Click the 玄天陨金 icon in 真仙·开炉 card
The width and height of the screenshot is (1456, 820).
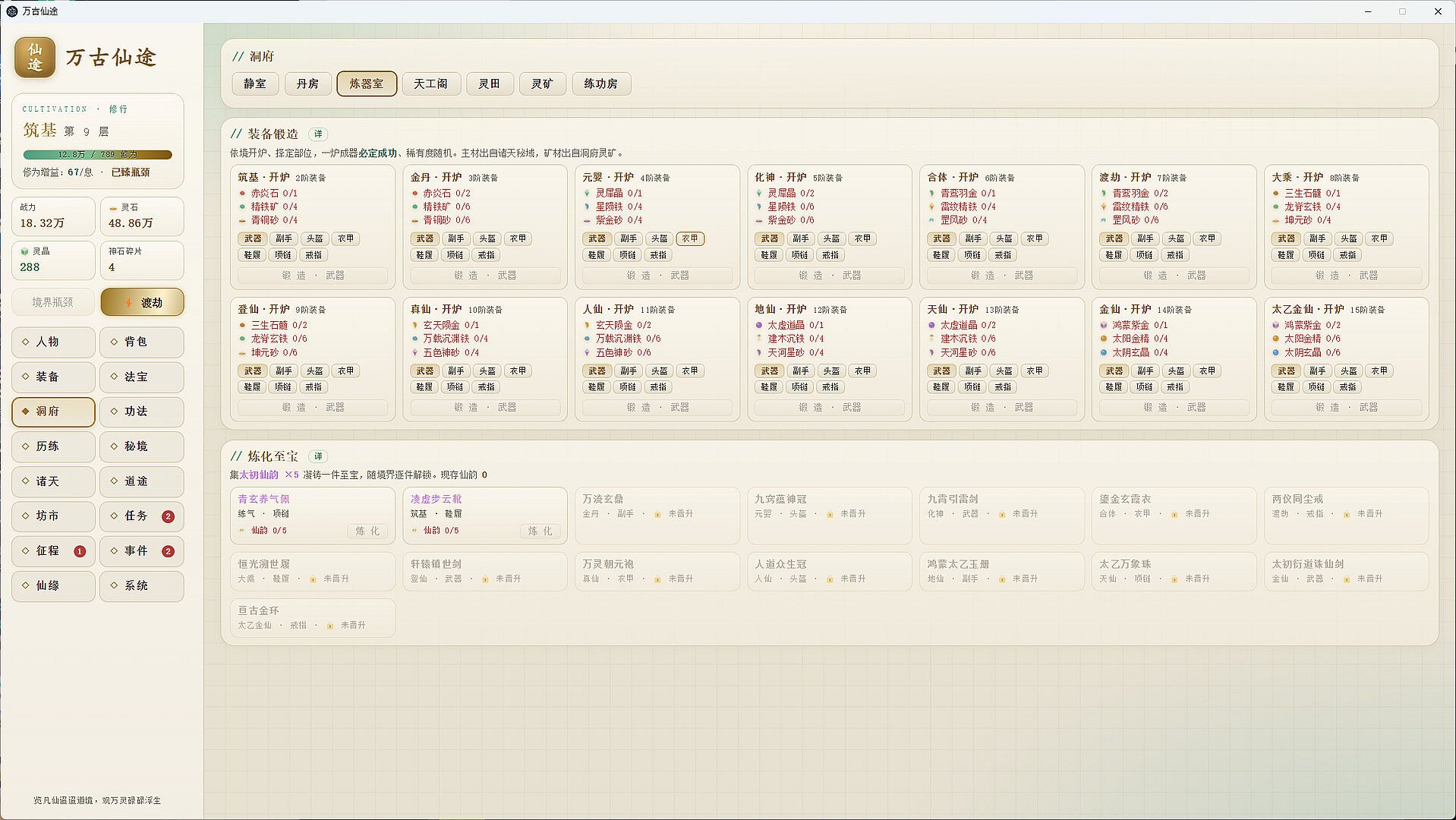coord(415,325)
